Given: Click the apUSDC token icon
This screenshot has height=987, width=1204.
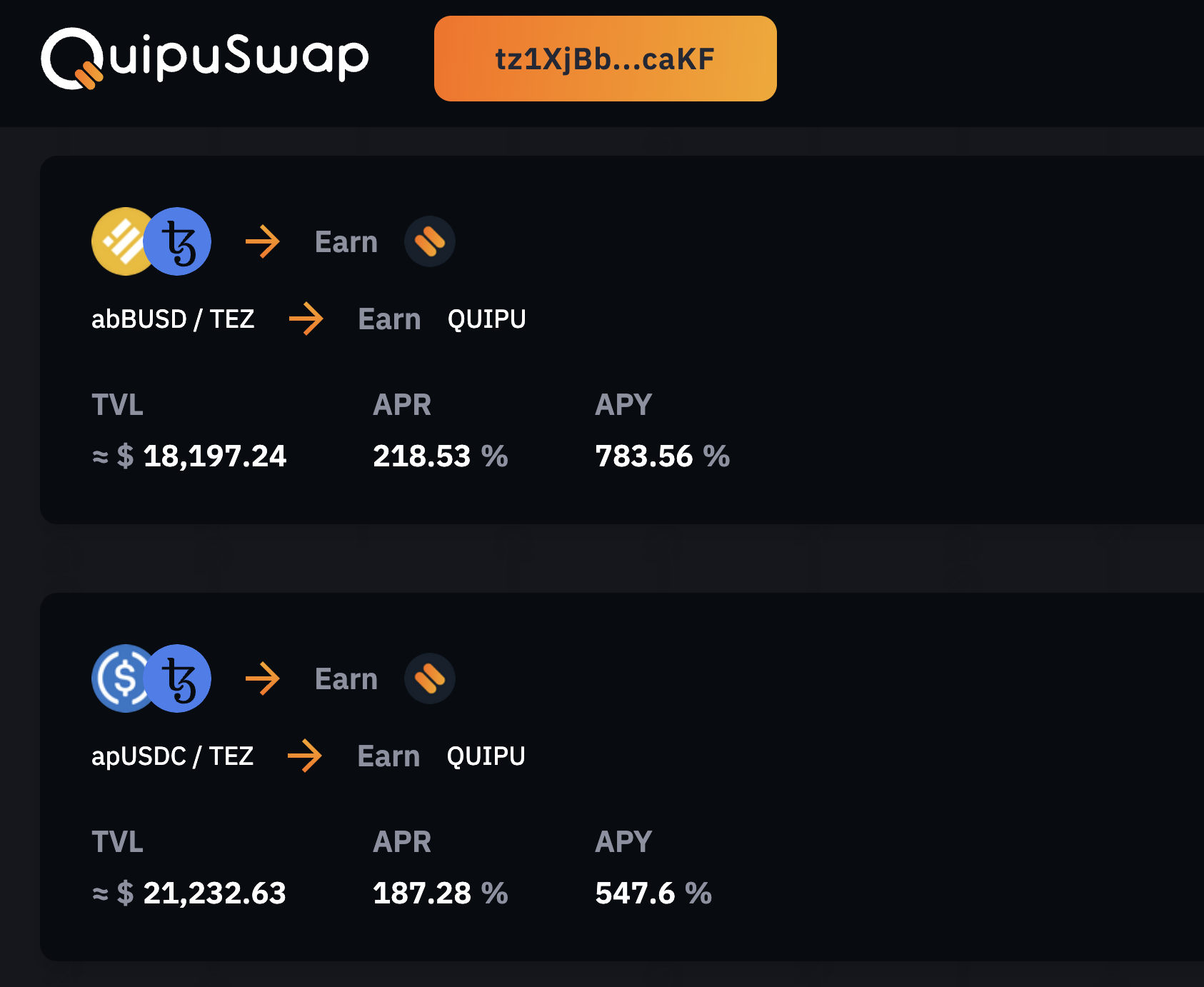Looking at the screenshot, I should pos(120,678).
